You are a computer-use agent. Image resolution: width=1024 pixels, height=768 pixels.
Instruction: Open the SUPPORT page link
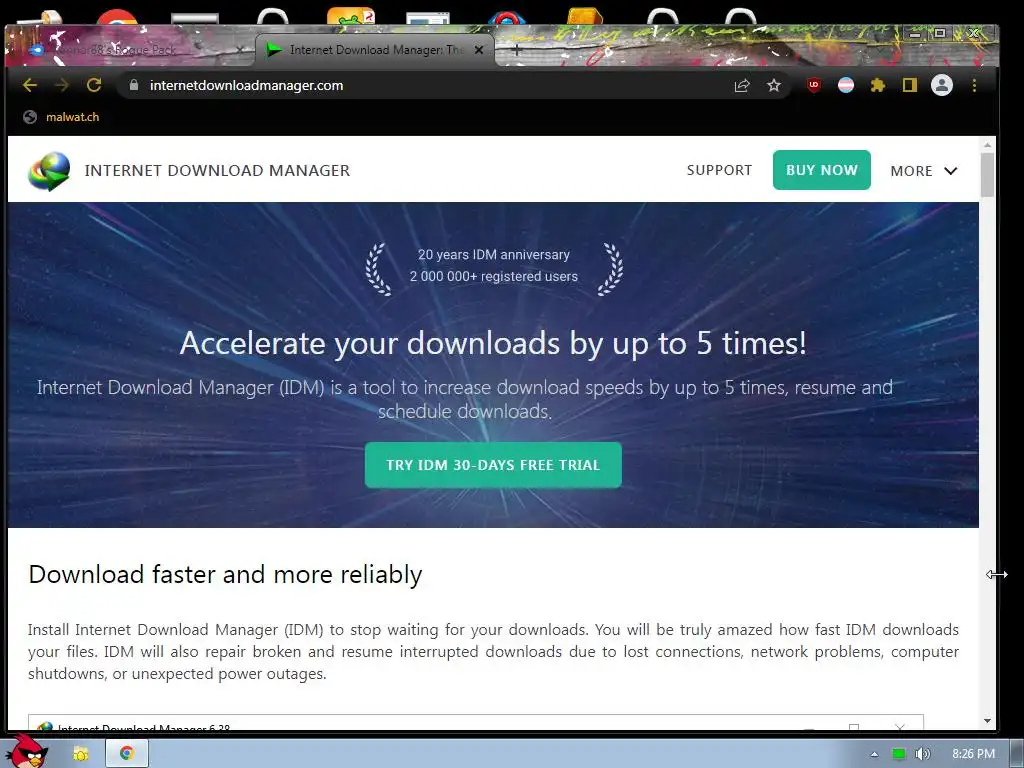click(720, 170)
